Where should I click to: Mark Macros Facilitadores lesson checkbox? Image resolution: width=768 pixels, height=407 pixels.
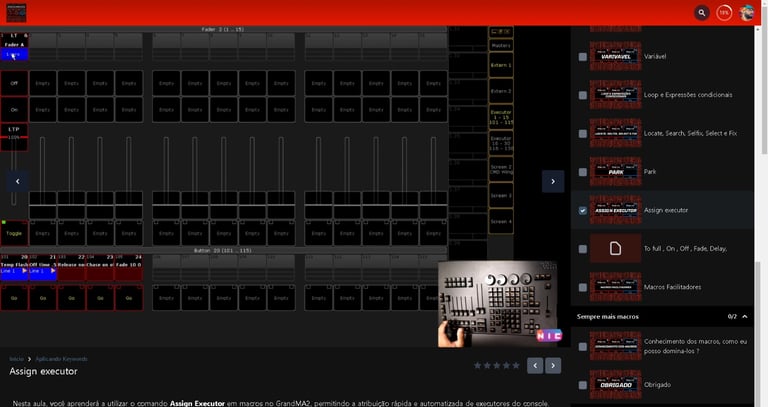click(x=582, y=287)
